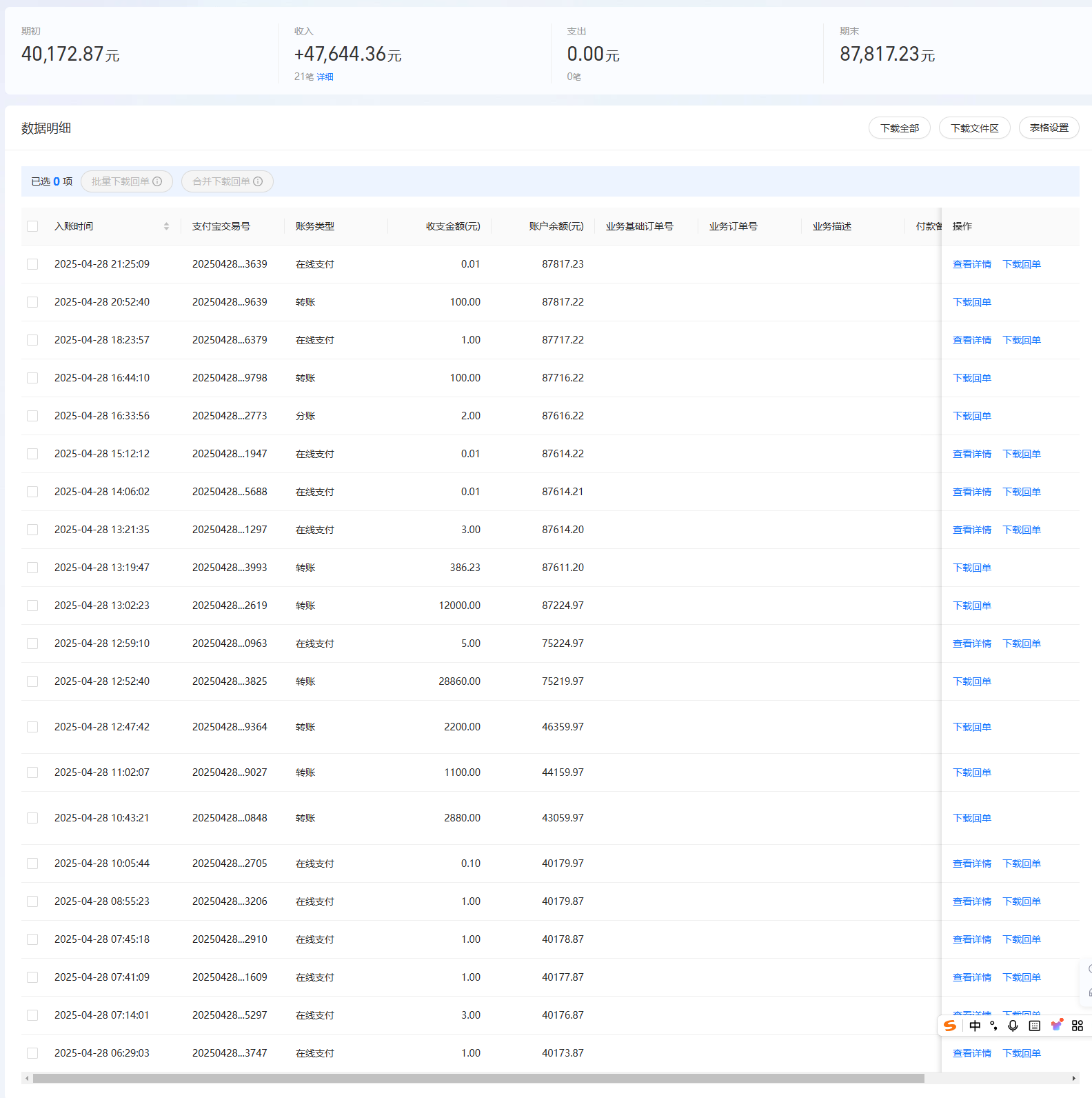Open the soft keyboard icon in the IME bar
The height and width of the screenshot is (1098, 1092).
point(1034,1026)
